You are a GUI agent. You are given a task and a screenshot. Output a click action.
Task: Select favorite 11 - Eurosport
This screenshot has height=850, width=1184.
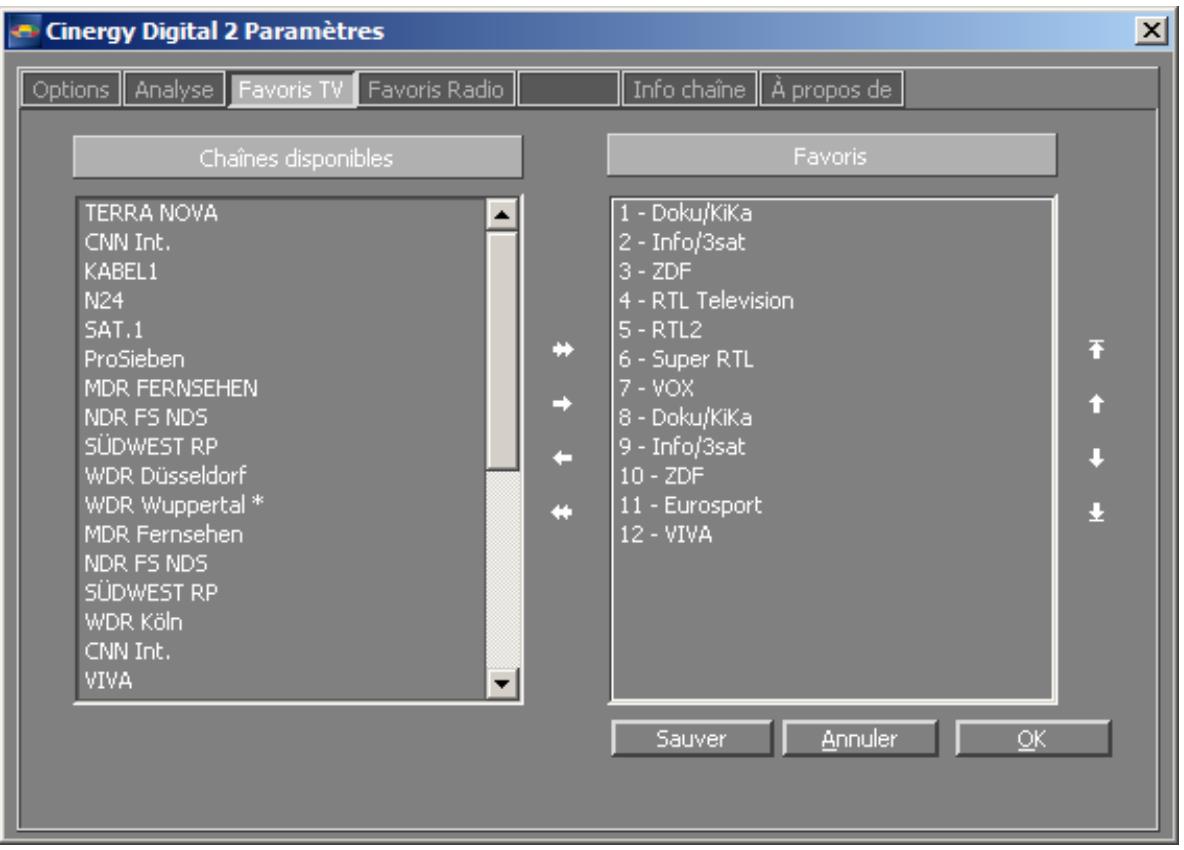[x=832, y=505]
